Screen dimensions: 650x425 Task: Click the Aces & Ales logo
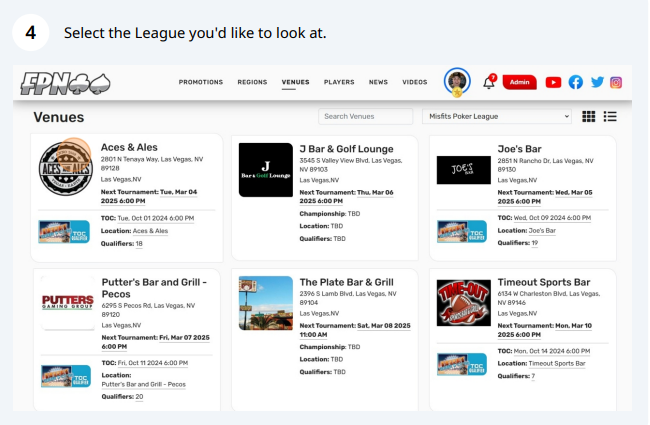pos(65,168)
